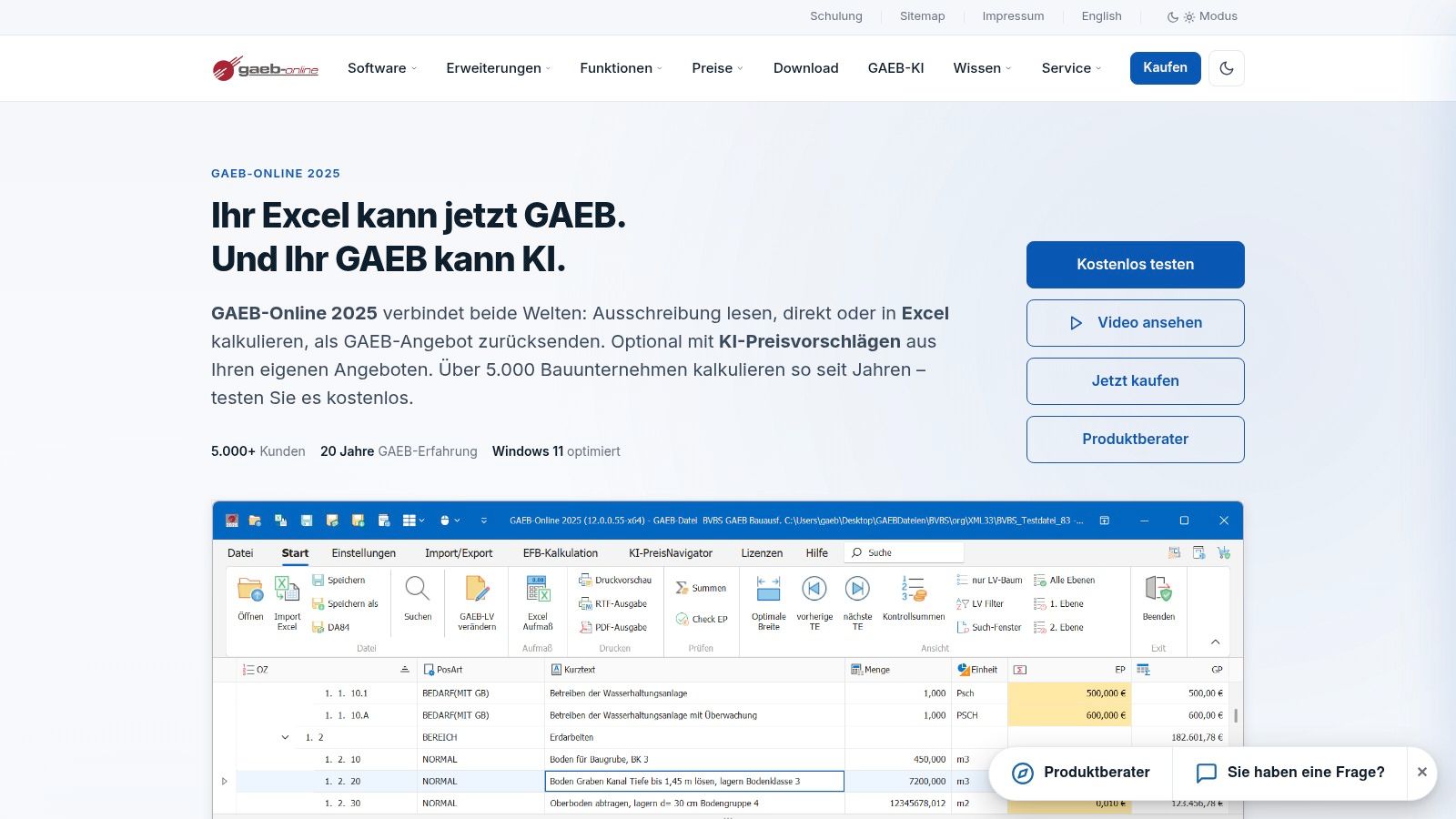
Task: Open the floating Produktberater compass widget
Action: [x=1081, y=773]
